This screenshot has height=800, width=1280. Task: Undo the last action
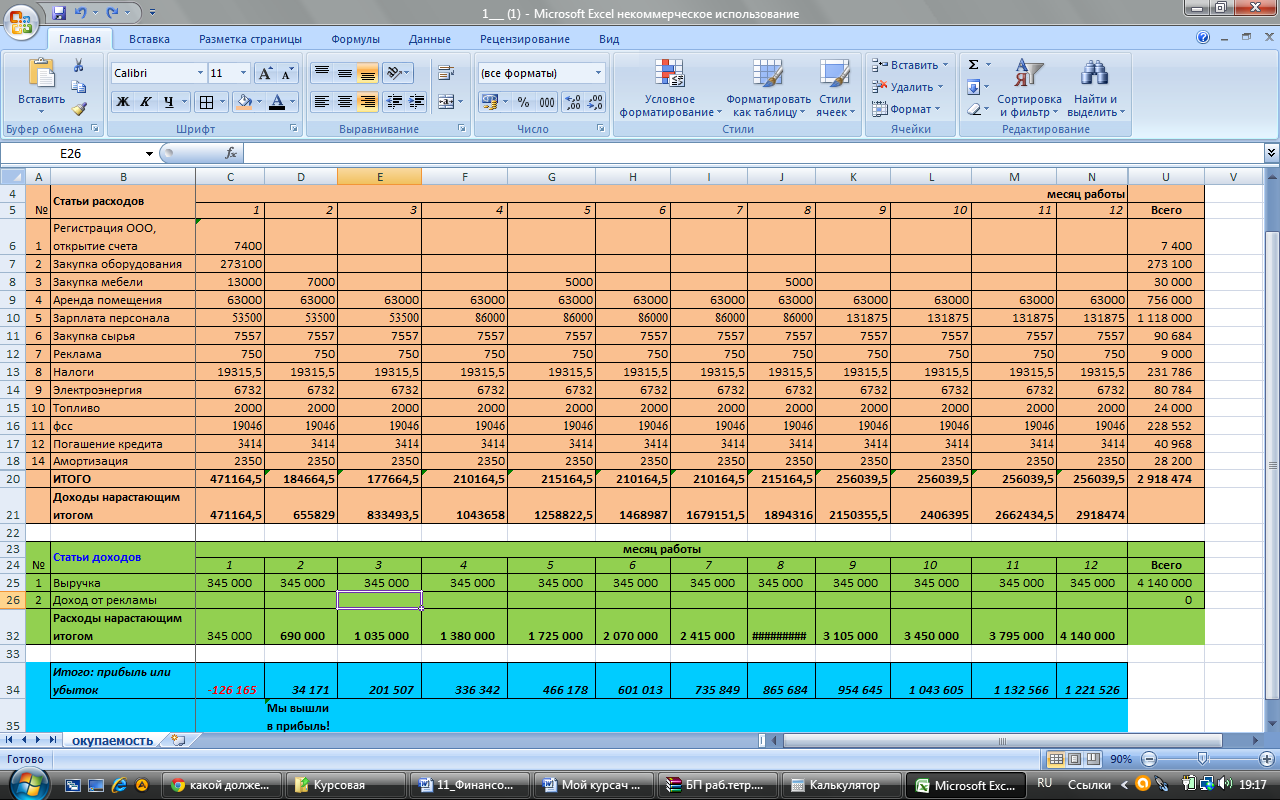82,13
